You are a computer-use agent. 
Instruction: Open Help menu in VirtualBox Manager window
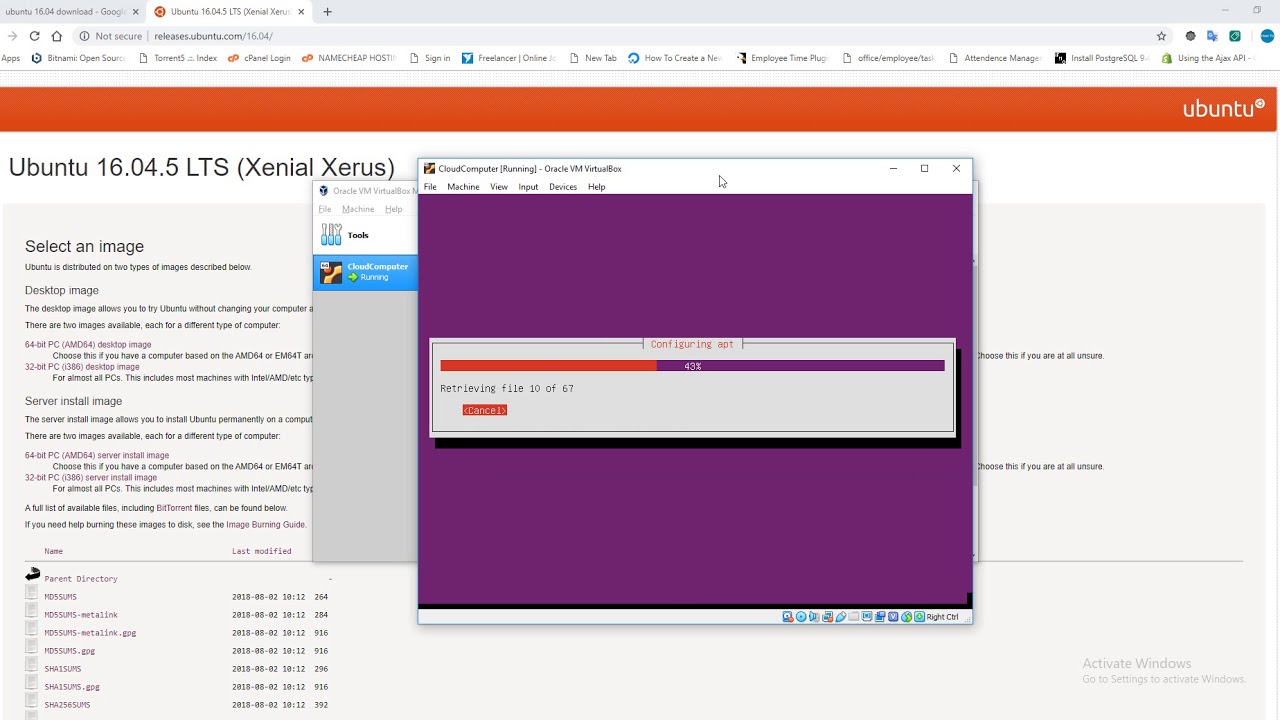tap(394, 209)
